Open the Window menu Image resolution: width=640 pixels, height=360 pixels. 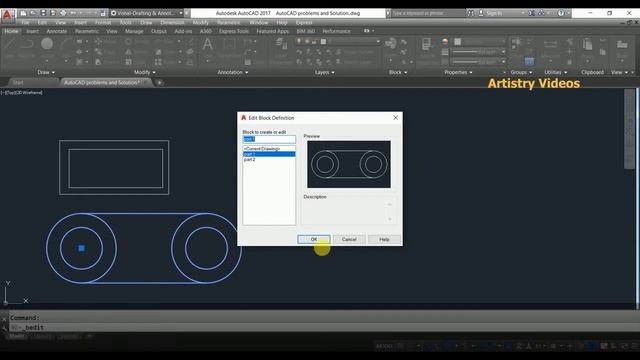259,22
